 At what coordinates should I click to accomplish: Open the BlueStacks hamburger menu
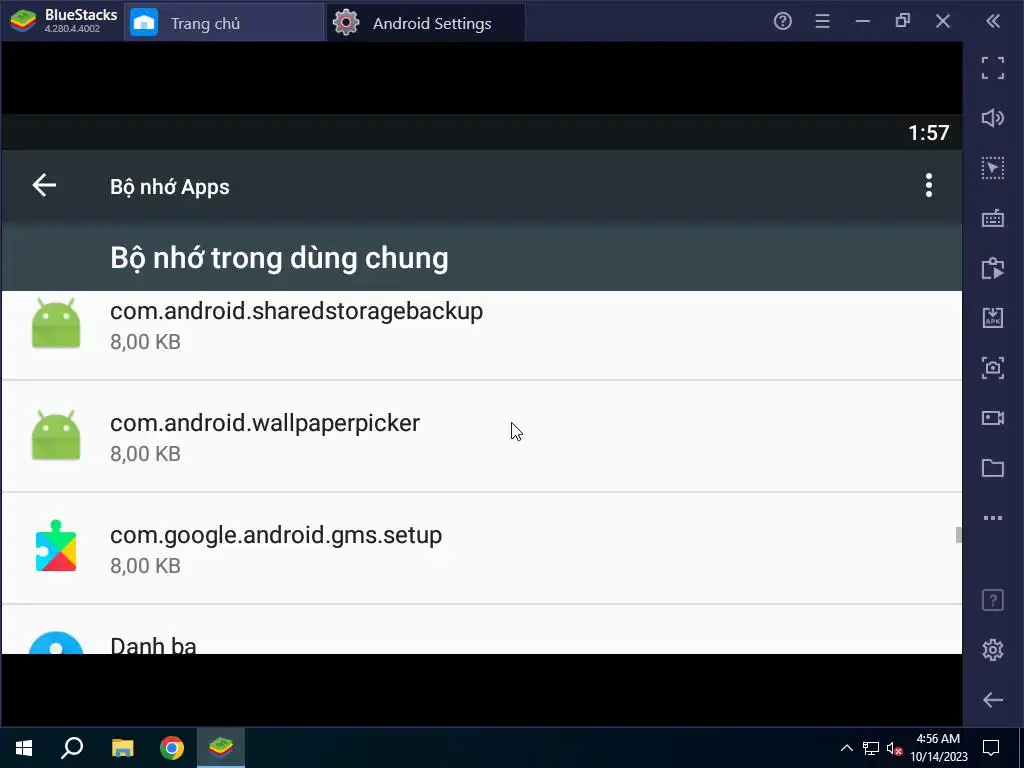tap(822, 22)
